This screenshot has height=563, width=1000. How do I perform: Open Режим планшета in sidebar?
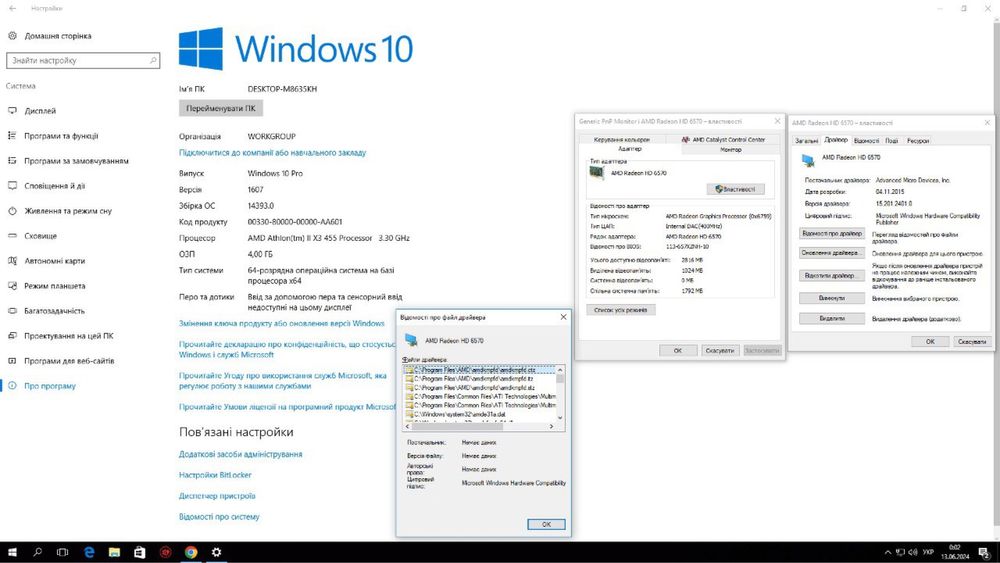pyautogui.click(x=54, y=286)
